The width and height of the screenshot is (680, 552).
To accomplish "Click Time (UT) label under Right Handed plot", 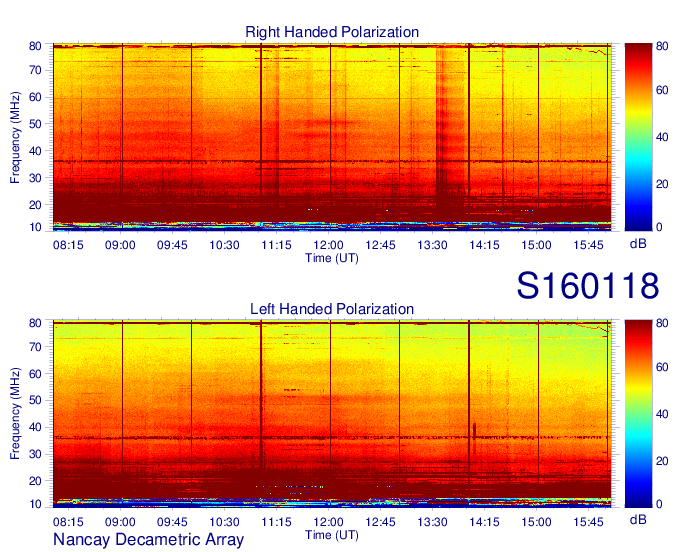I will [332, 258].
